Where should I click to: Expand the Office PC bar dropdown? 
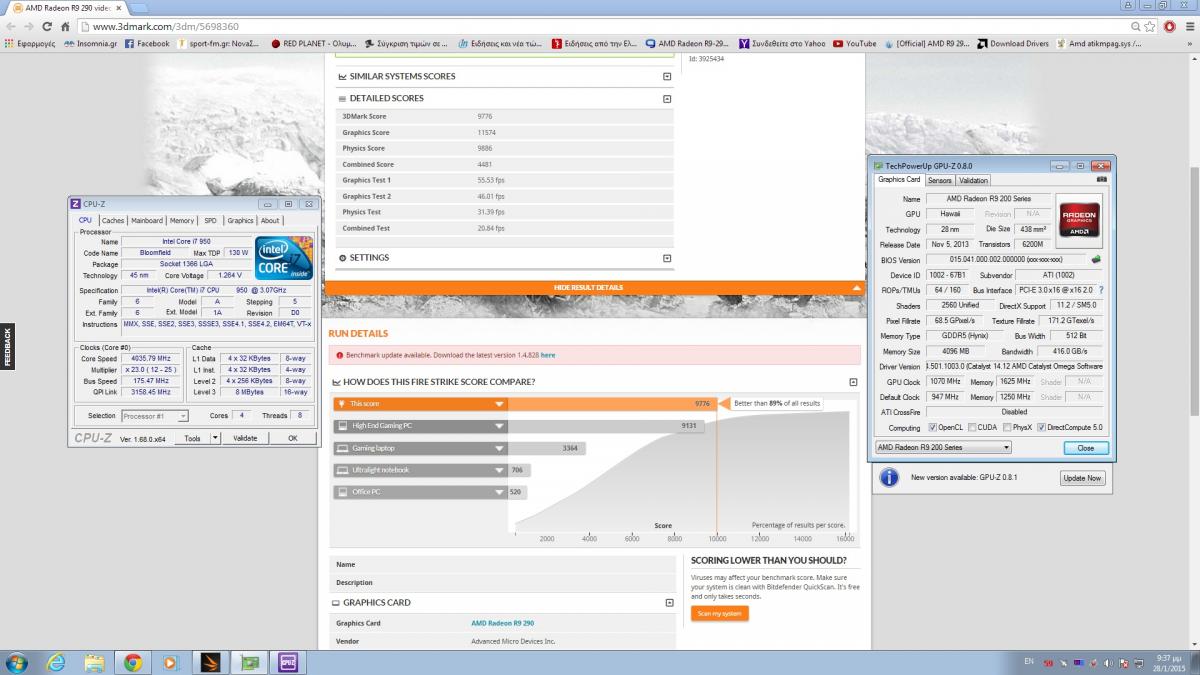click(x=499, y=492)
